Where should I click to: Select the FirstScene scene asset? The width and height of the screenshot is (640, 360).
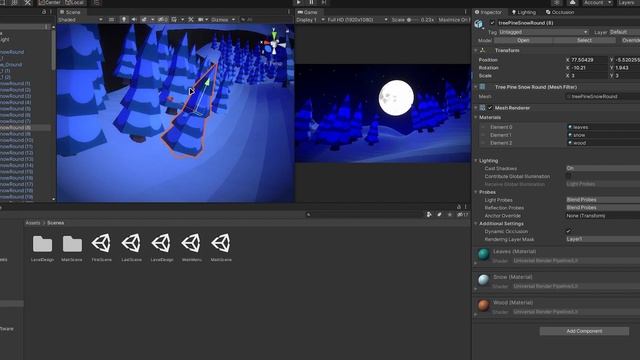101,248
